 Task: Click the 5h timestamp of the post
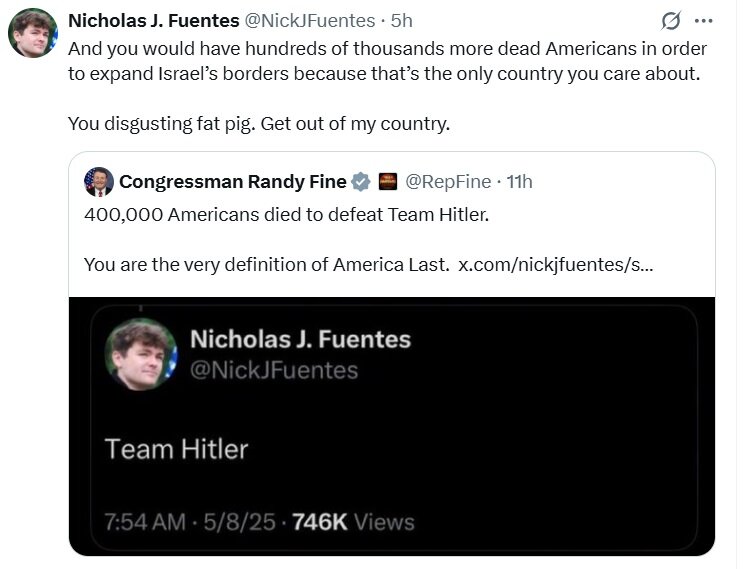tap(402, 20)
